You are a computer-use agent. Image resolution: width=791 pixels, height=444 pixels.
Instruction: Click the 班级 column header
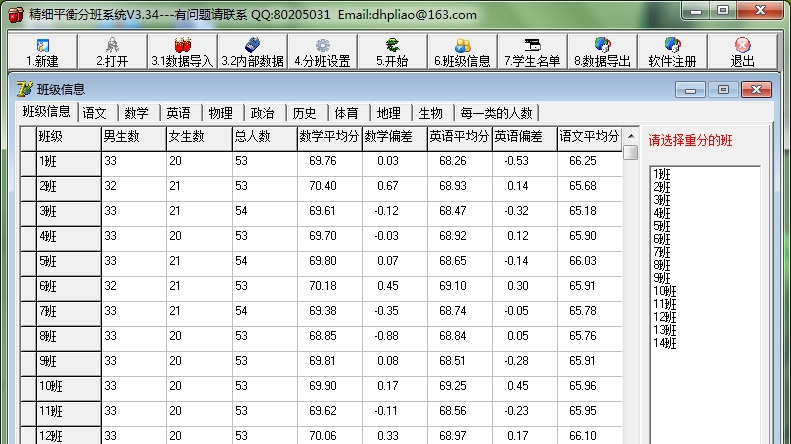pos(69,139)
